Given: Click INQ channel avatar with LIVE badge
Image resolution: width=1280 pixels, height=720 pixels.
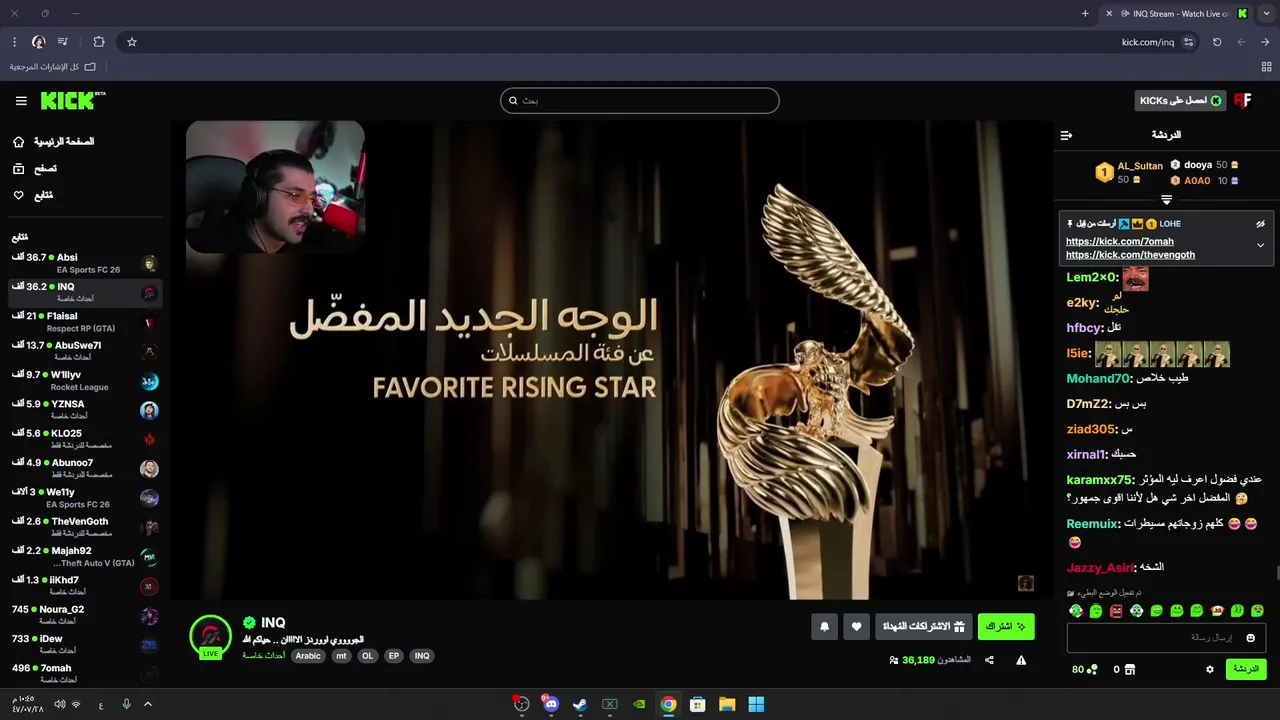Looking at the screenshot, I should (210, 638).
